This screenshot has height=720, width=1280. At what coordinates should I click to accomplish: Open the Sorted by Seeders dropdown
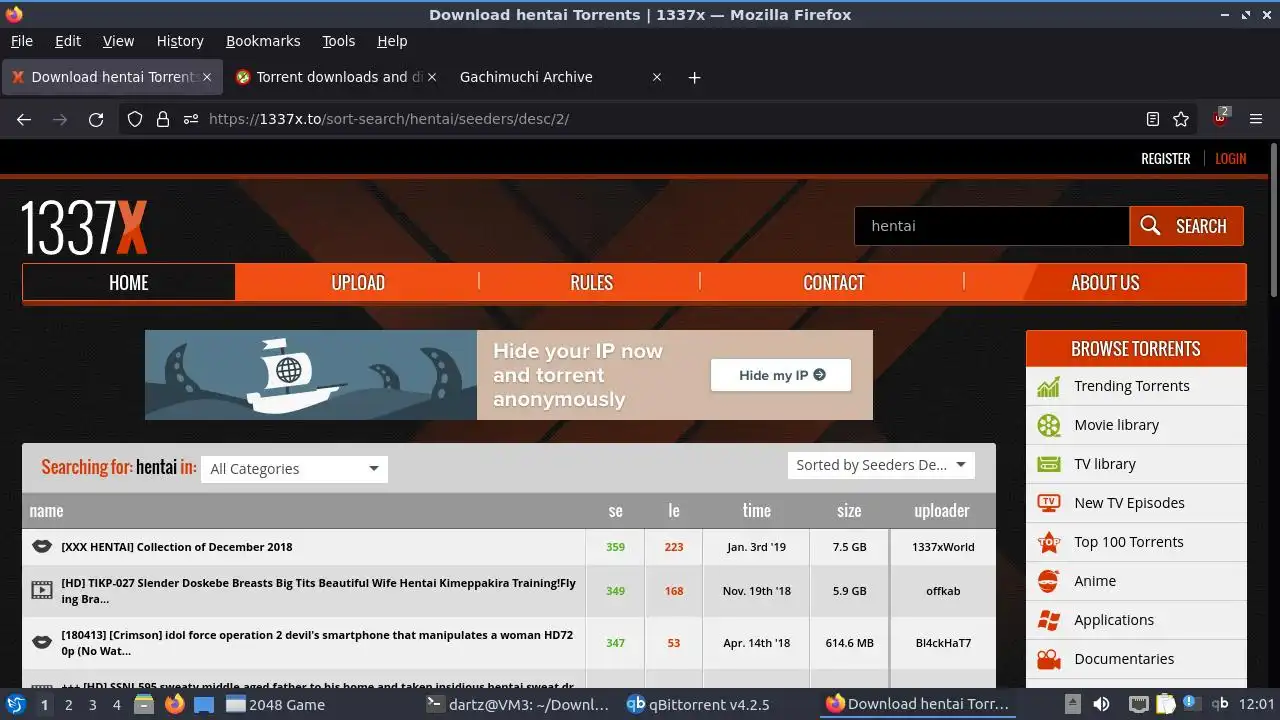click(x=881, y=465)
